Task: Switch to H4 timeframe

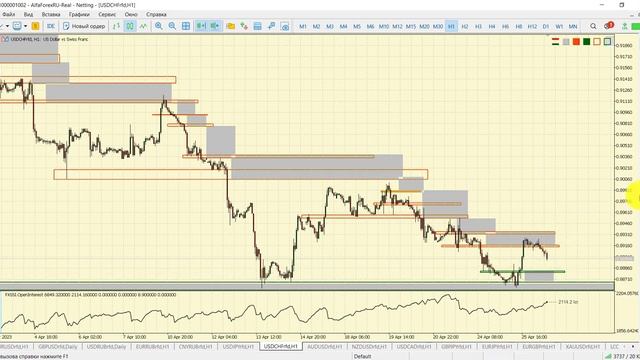Action: [x=491, y=26]
